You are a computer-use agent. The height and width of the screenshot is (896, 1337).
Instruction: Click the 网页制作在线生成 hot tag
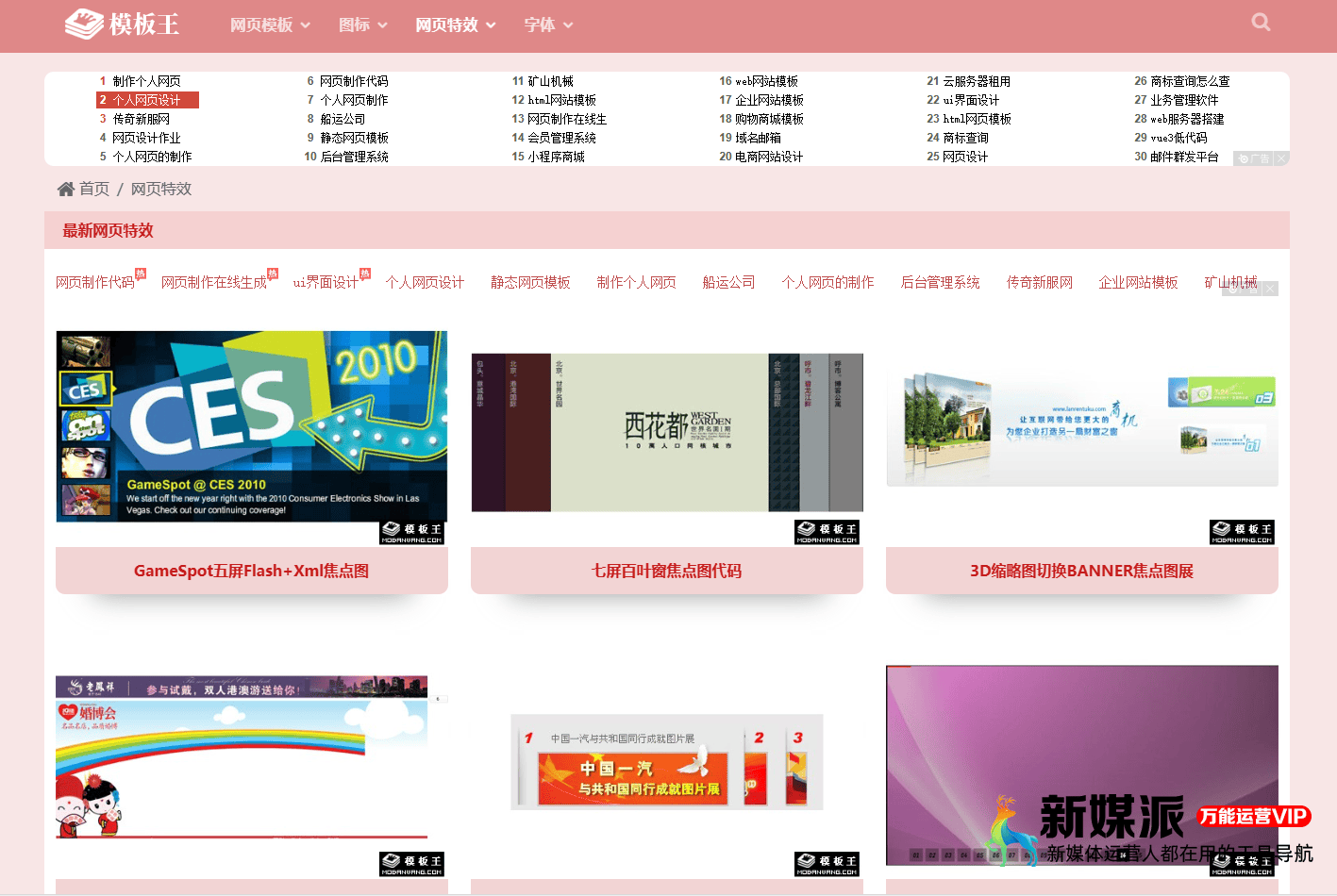click(x=214, y=283)
